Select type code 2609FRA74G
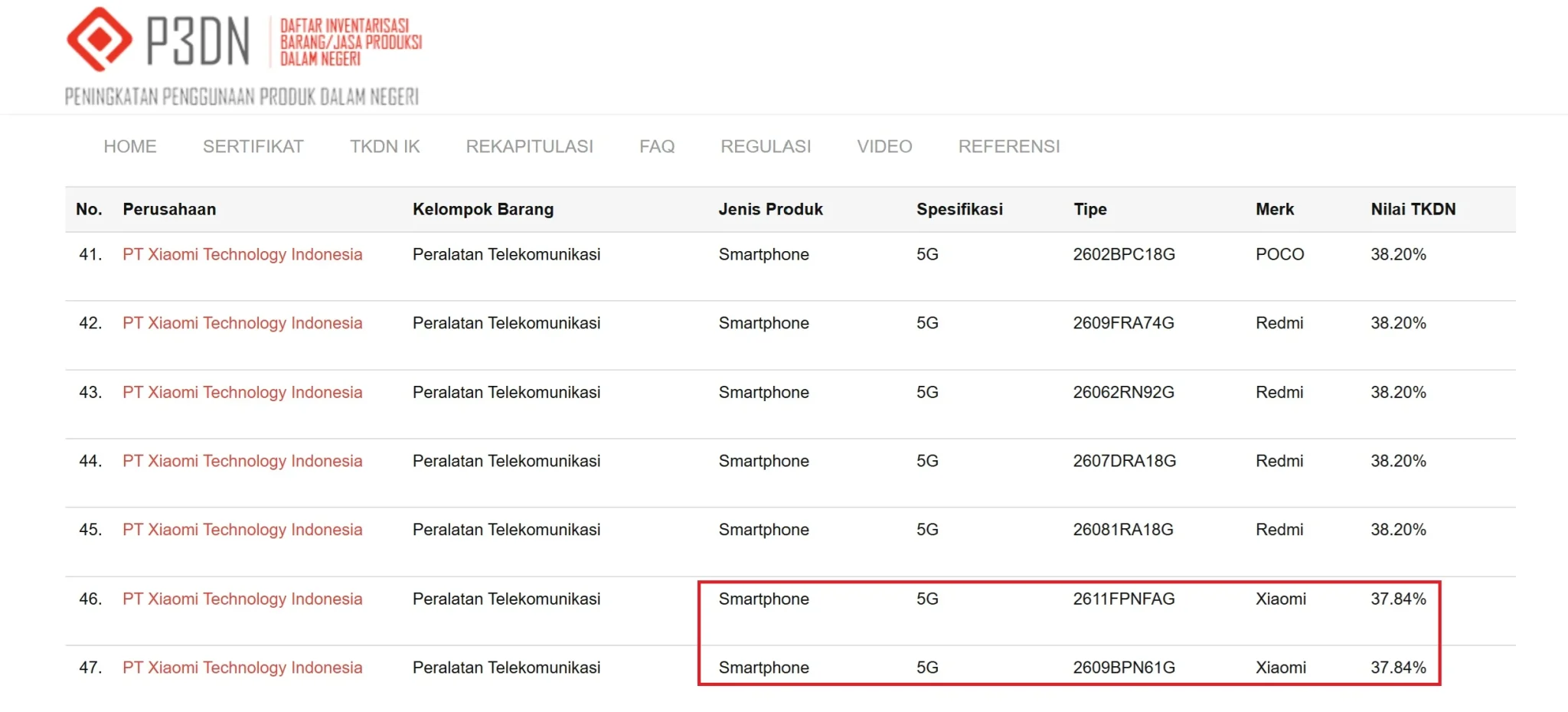Image resolution: width=1568 pixels, height=712 pixels. 1123,323
